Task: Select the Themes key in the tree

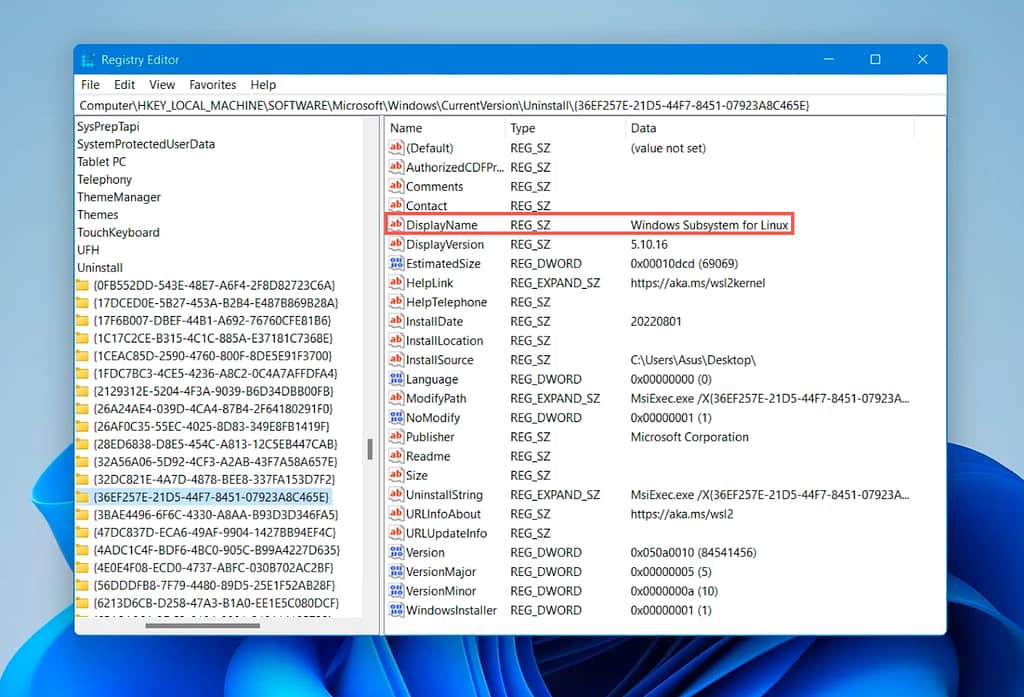Action: [98, 215]
